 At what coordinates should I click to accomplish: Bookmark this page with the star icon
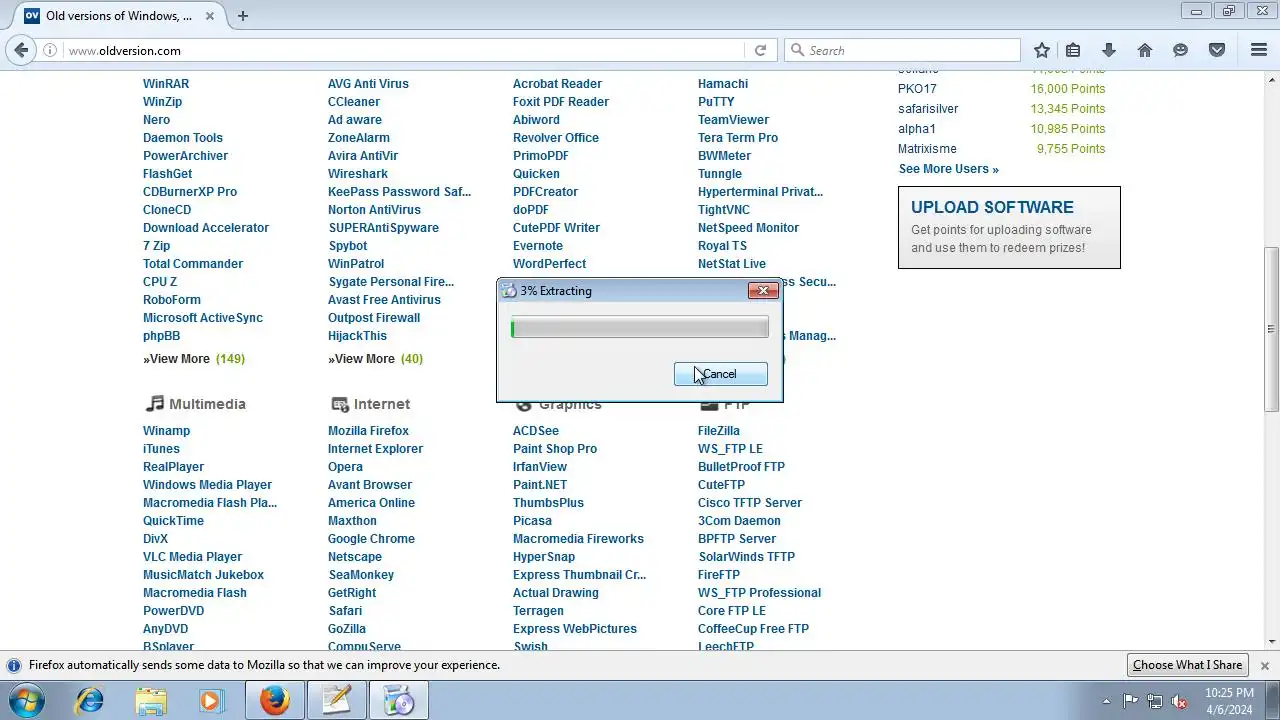point(1042,50)
